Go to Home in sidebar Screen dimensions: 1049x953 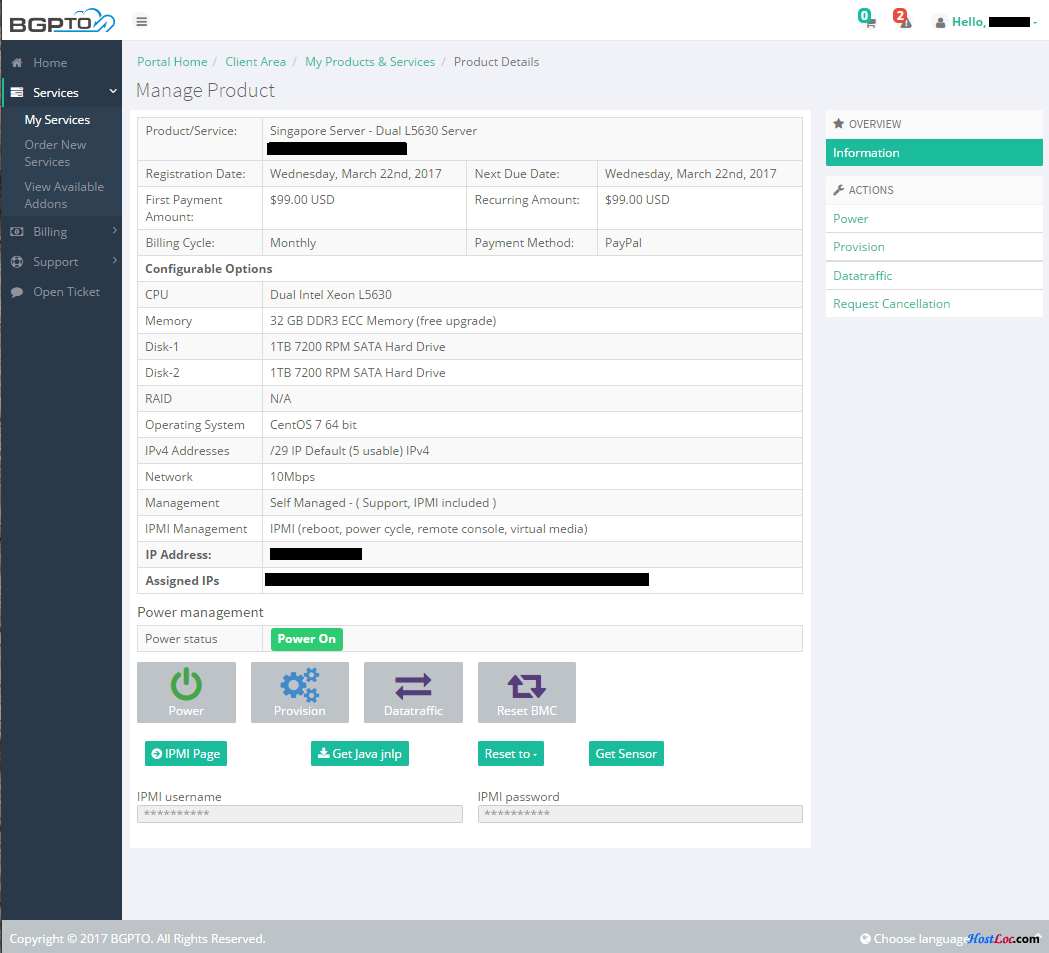point(50,63)
